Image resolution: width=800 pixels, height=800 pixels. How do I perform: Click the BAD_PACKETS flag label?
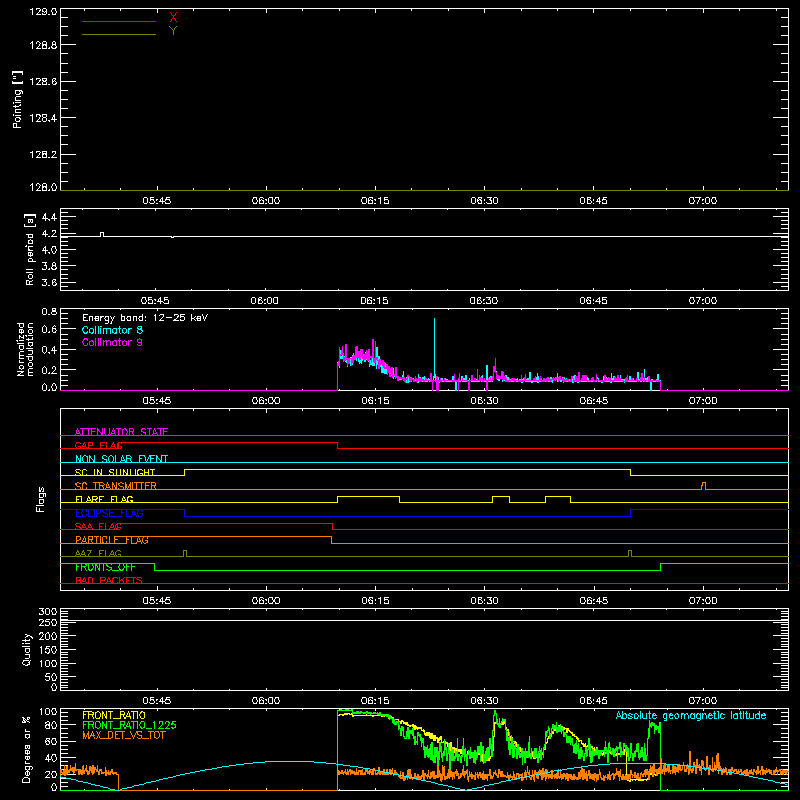109,580
